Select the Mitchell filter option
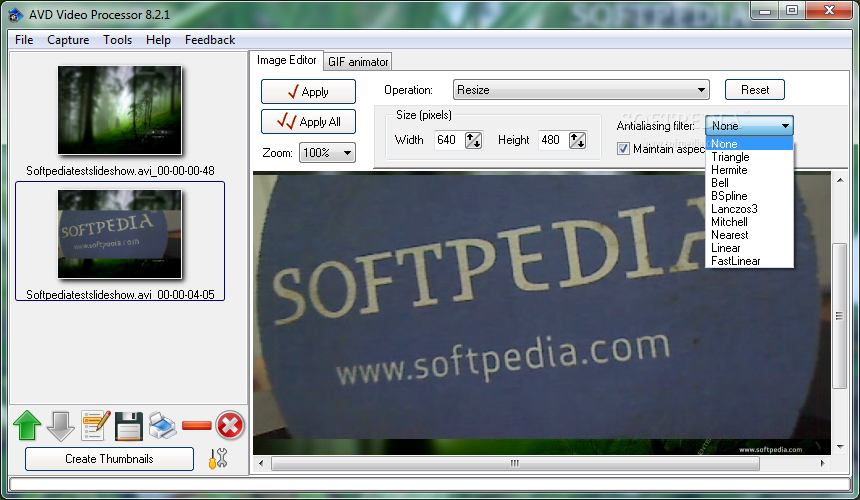860x500 pixels. (x=749, y=222)
